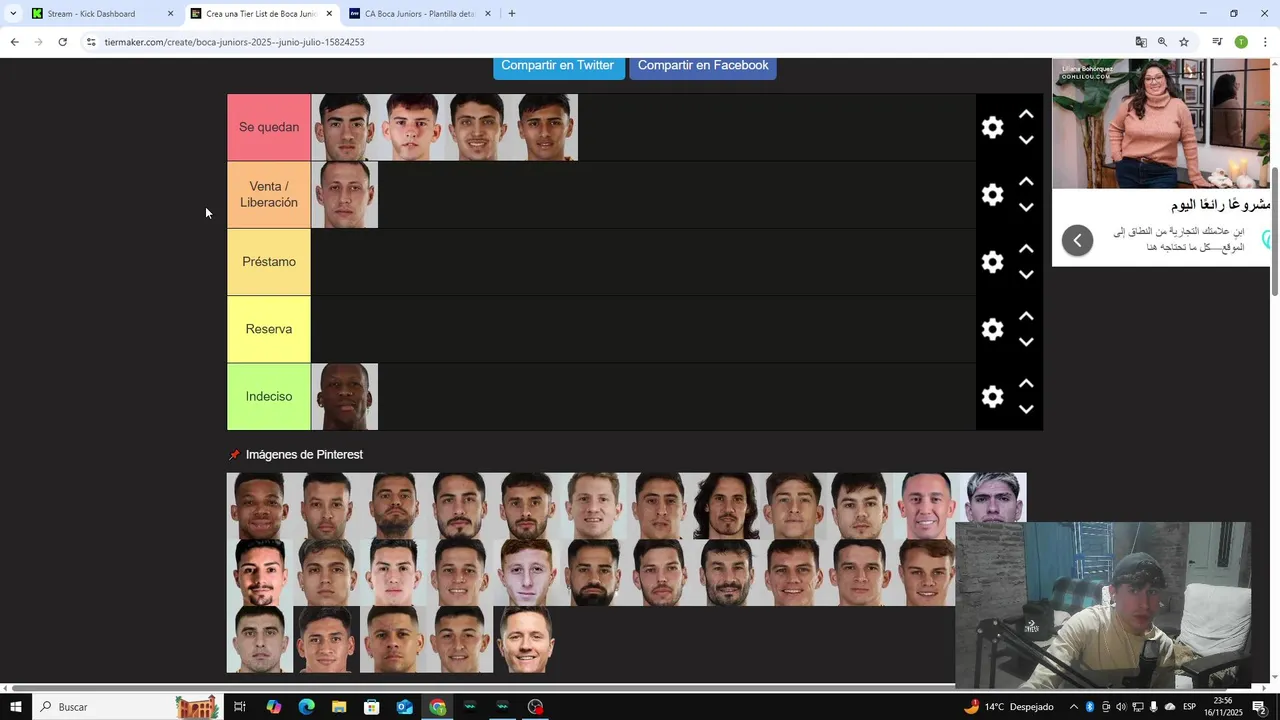Open the Windows Start menu

pyautogui.click(x=15, y=707)
